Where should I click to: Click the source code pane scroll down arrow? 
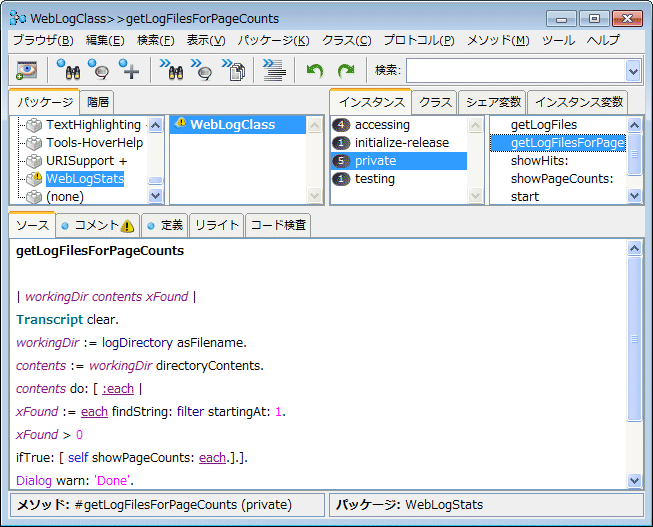pos(634,481)
